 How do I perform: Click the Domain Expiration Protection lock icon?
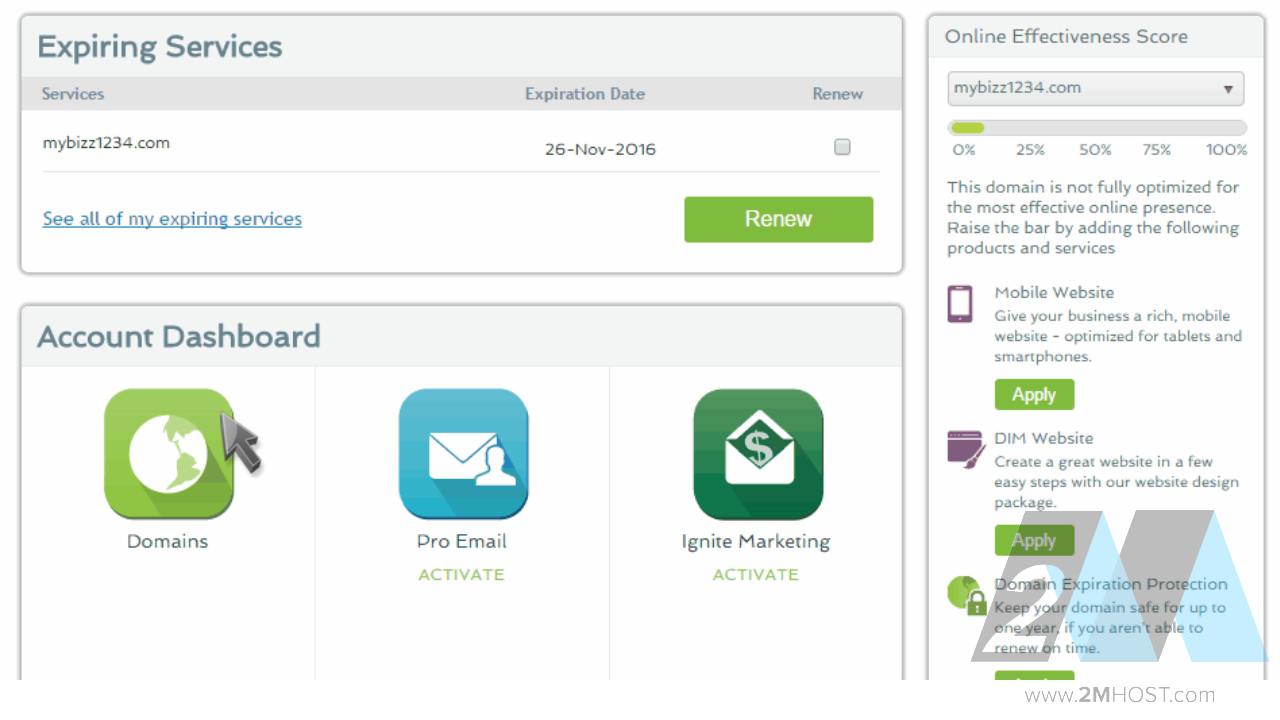[x=967, y=595]
